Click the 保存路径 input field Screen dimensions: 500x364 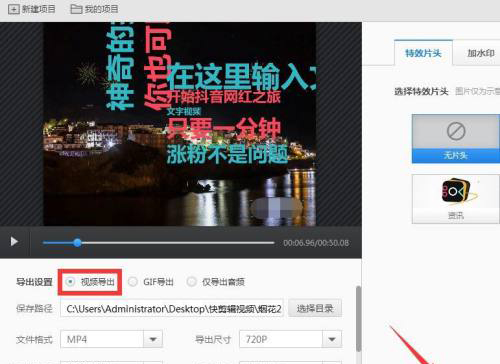pos(172,308)
